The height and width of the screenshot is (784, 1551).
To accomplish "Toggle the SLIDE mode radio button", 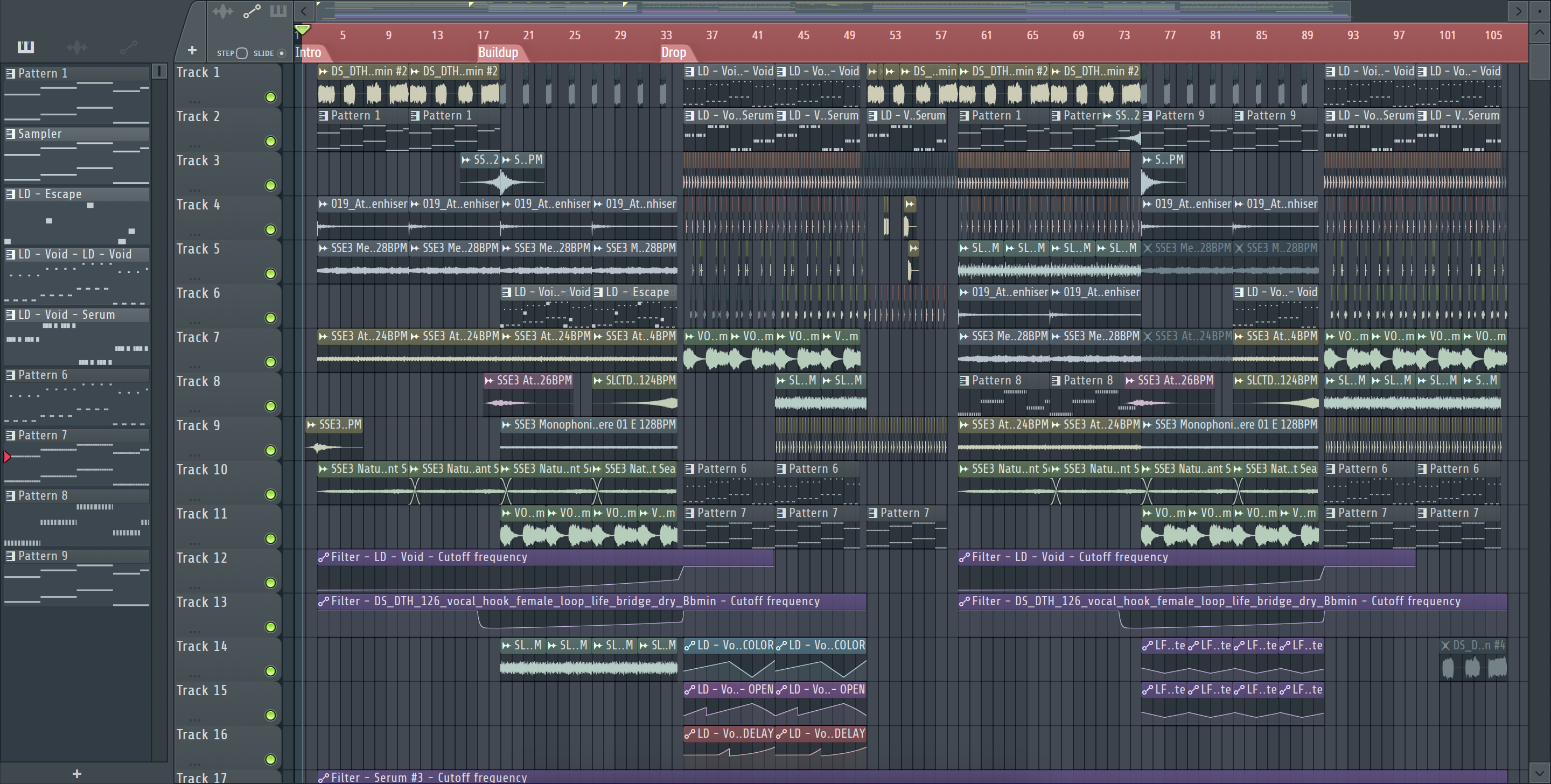I will click(281, 53).
